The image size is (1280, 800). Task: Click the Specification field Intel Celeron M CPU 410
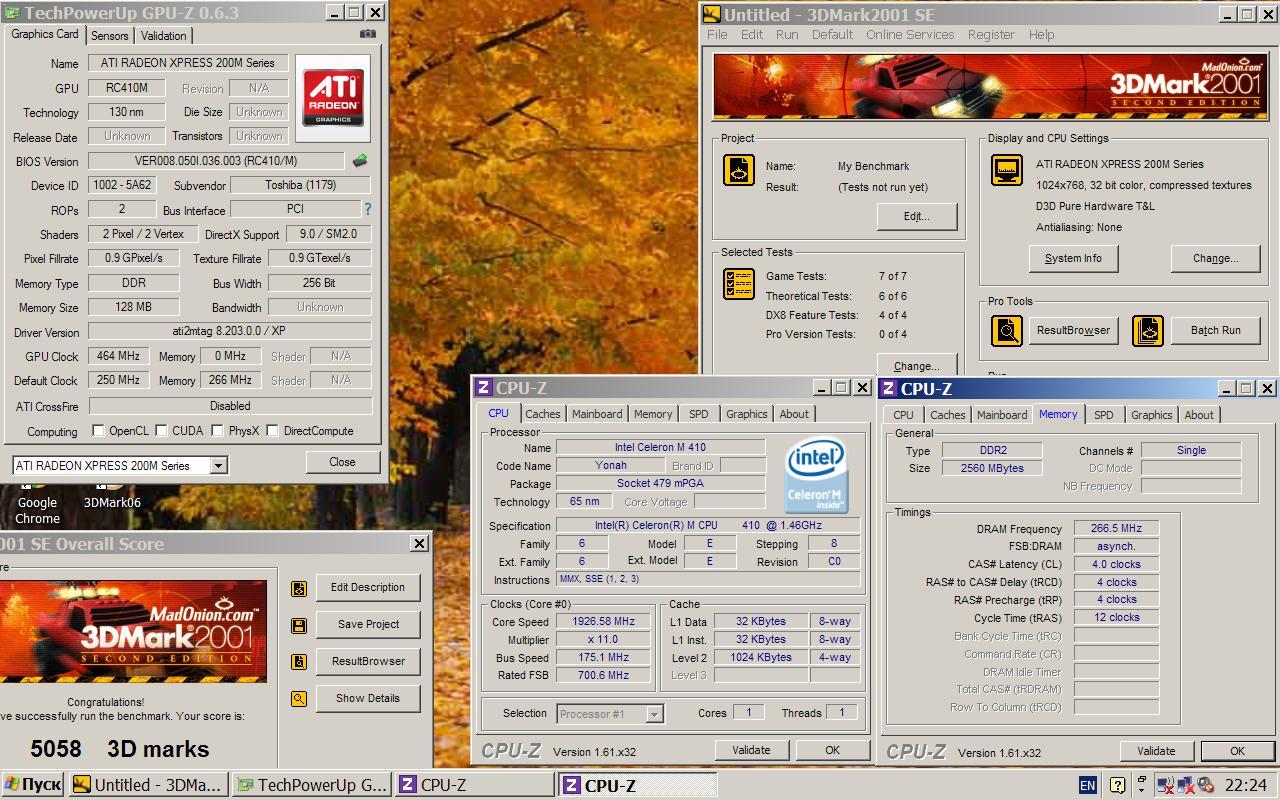[708, 525]
